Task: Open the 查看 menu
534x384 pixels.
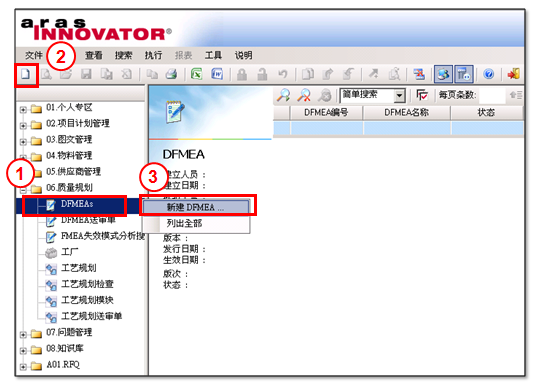Action: click(x=94, y=55)
